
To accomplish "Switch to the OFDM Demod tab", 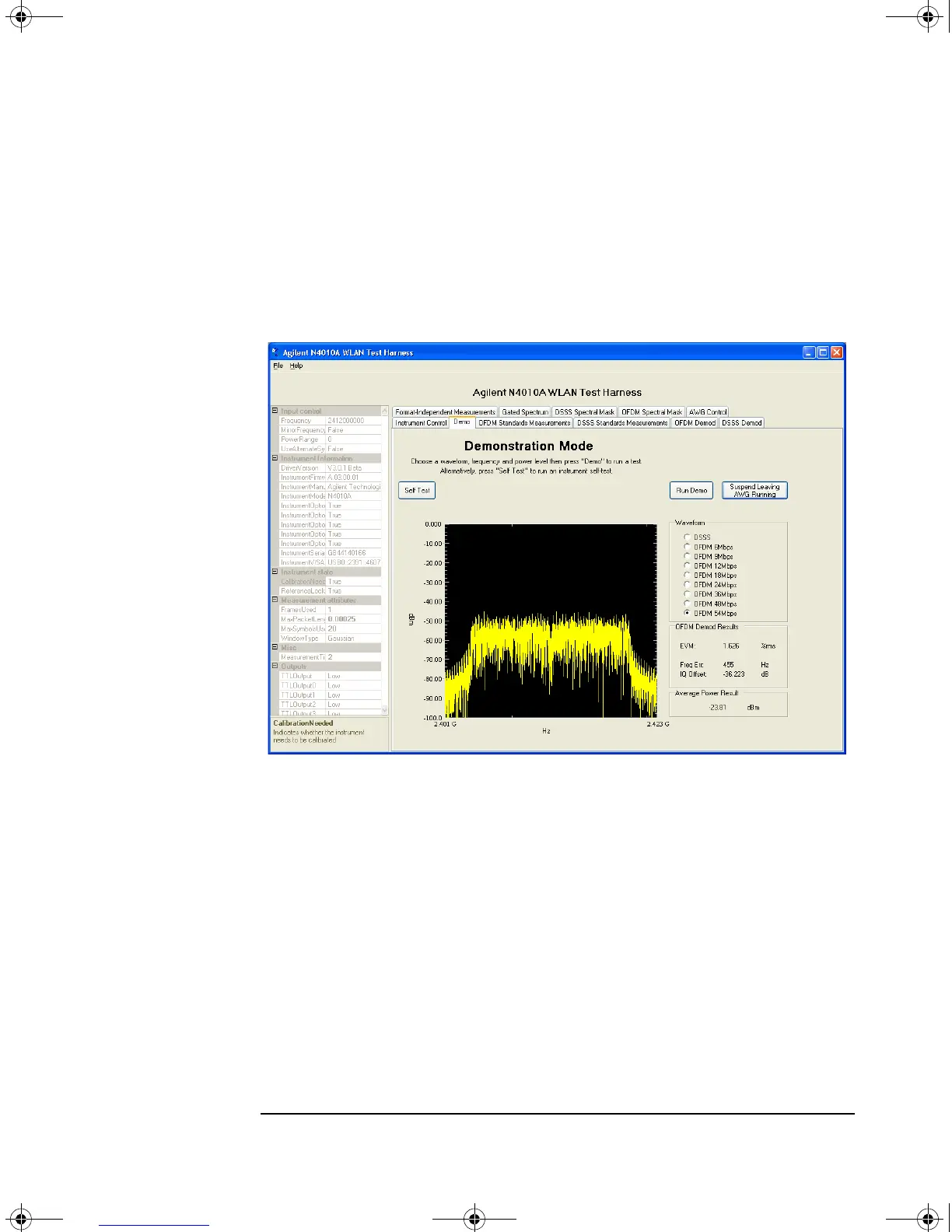I will pyautogui.click(x=695, y=423).
